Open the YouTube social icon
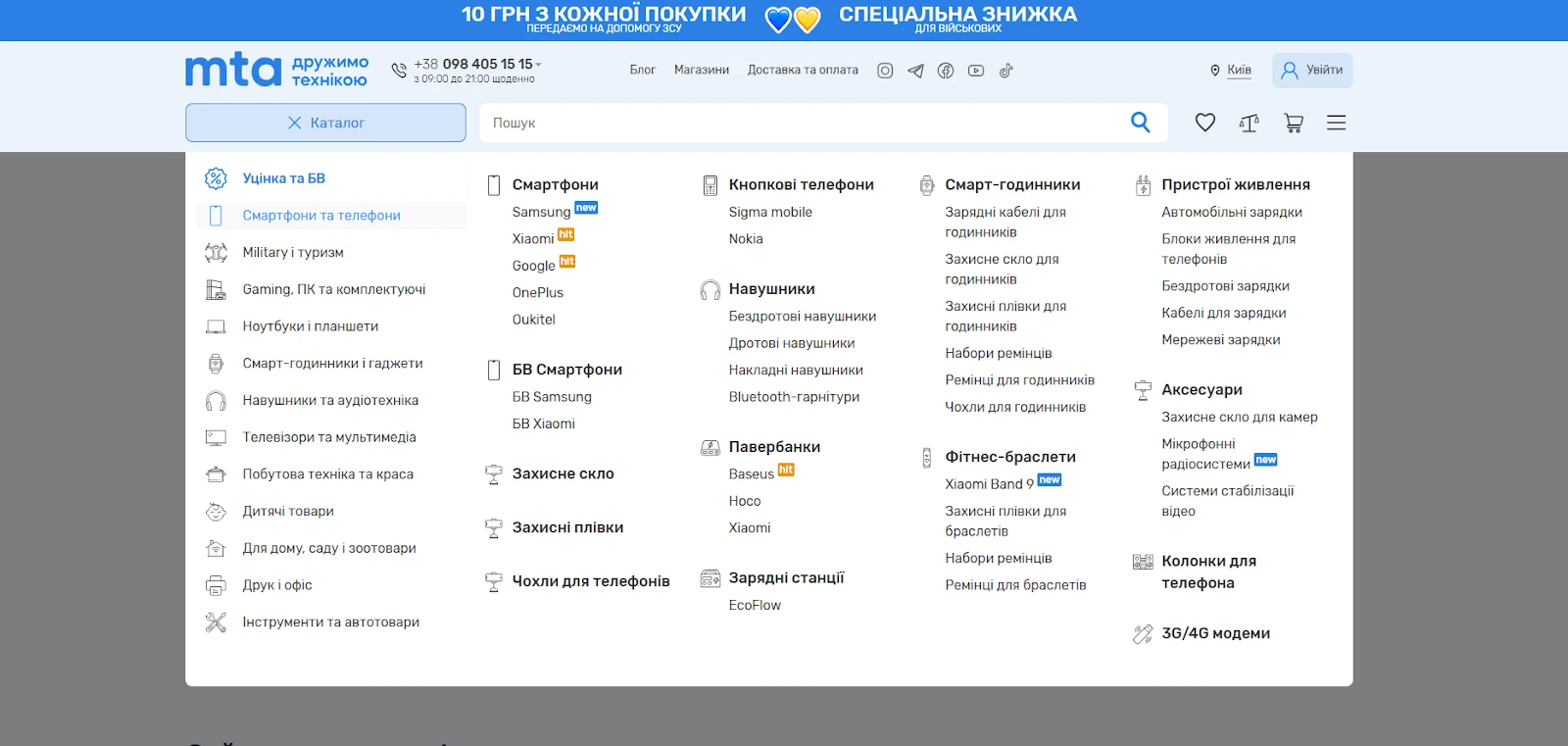This screenshot has height=746, width=1568. tap(976, 71)
